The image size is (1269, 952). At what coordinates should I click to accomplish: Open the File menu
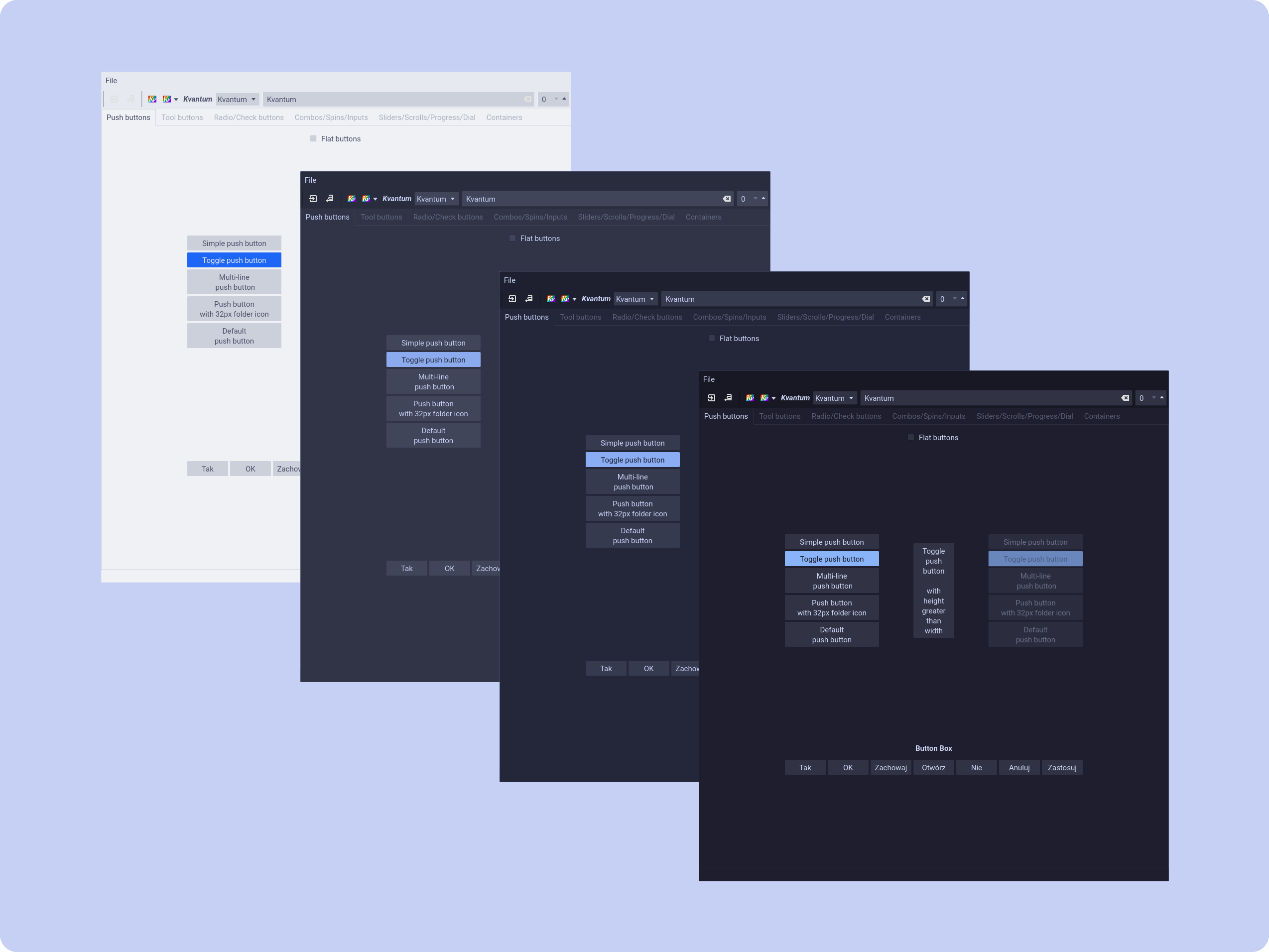[709, 379]
